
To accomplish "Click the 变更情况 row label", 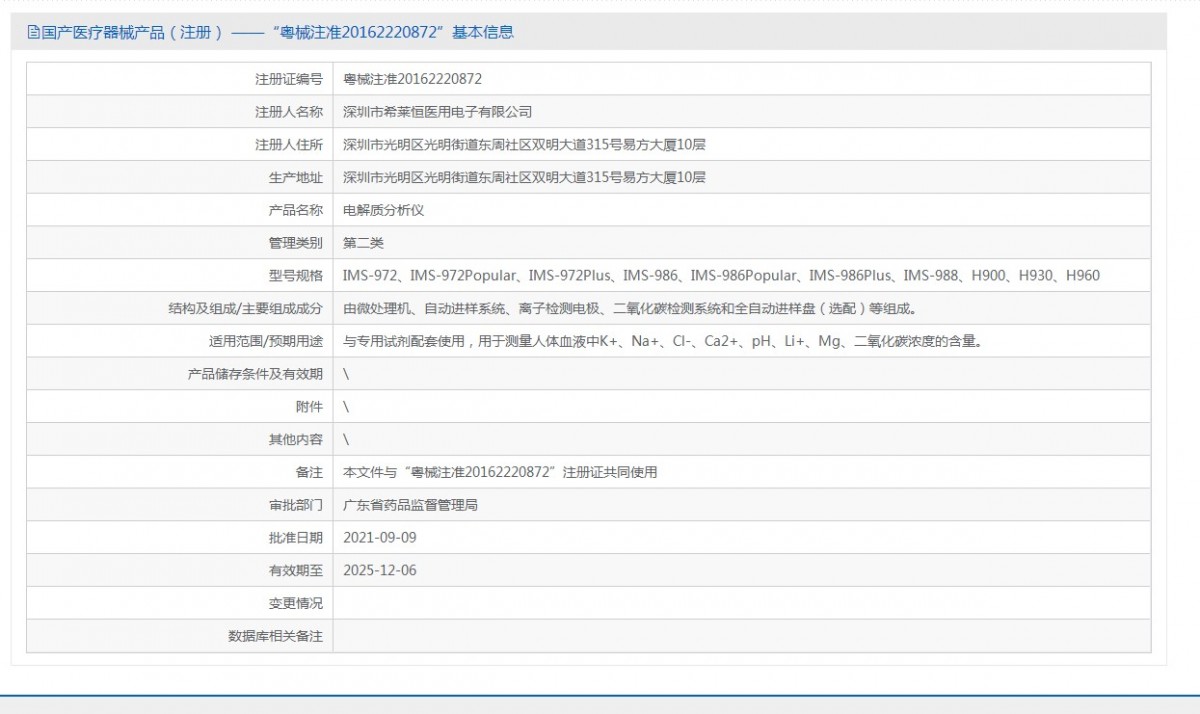I will pos(295,604).
